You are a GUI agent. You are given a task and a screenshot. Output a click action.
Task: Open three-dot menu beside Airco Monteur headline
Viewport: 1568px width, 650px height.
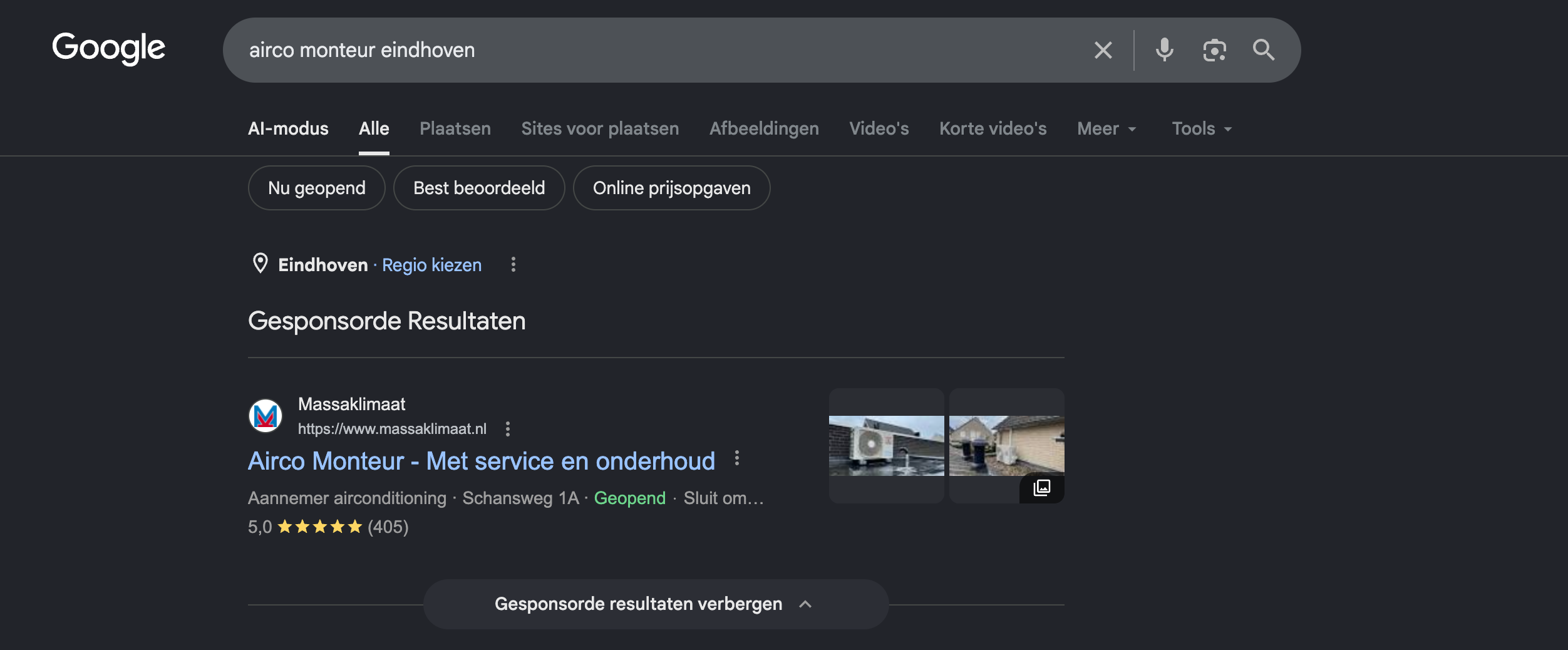[x=736, y=458]
